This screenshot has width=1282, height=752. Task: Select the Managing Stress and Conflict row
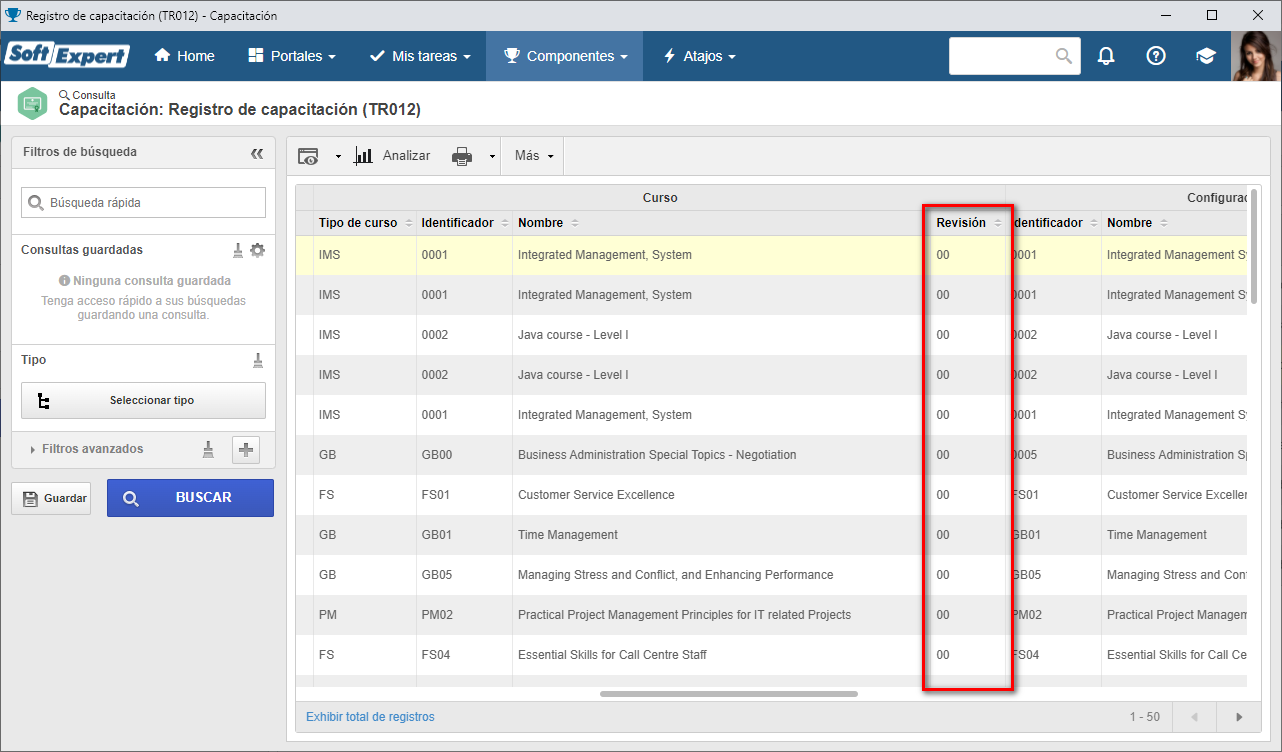pyautogui.click(x=771, y=575)
